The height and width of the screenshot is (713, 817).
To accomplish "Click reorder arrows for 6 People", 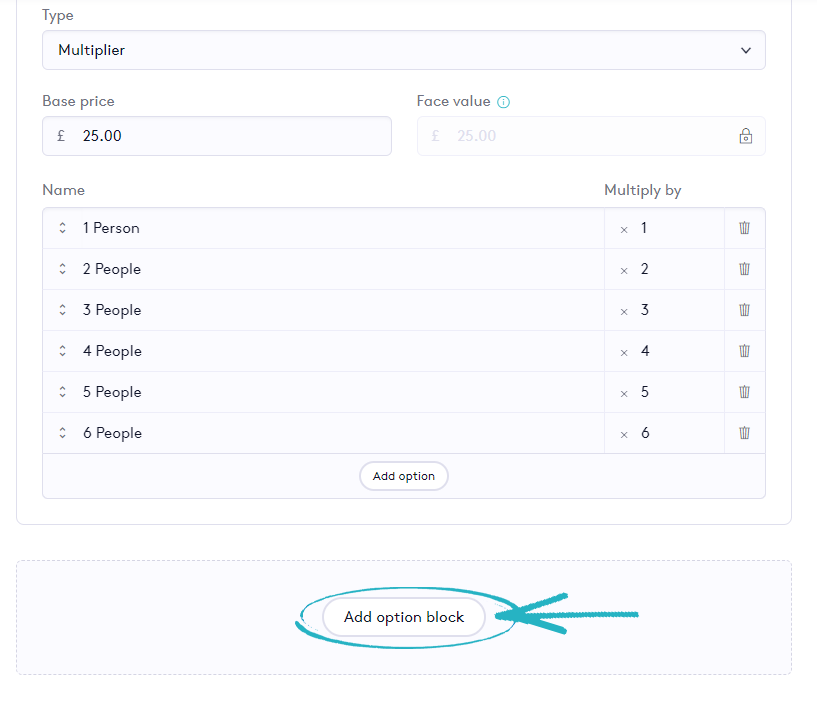I will pyautogui.click(x=62, y=433).
